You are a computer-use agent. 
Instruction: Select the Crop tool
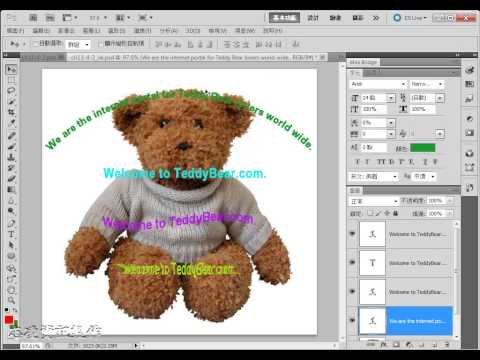(x=11, y=112)
